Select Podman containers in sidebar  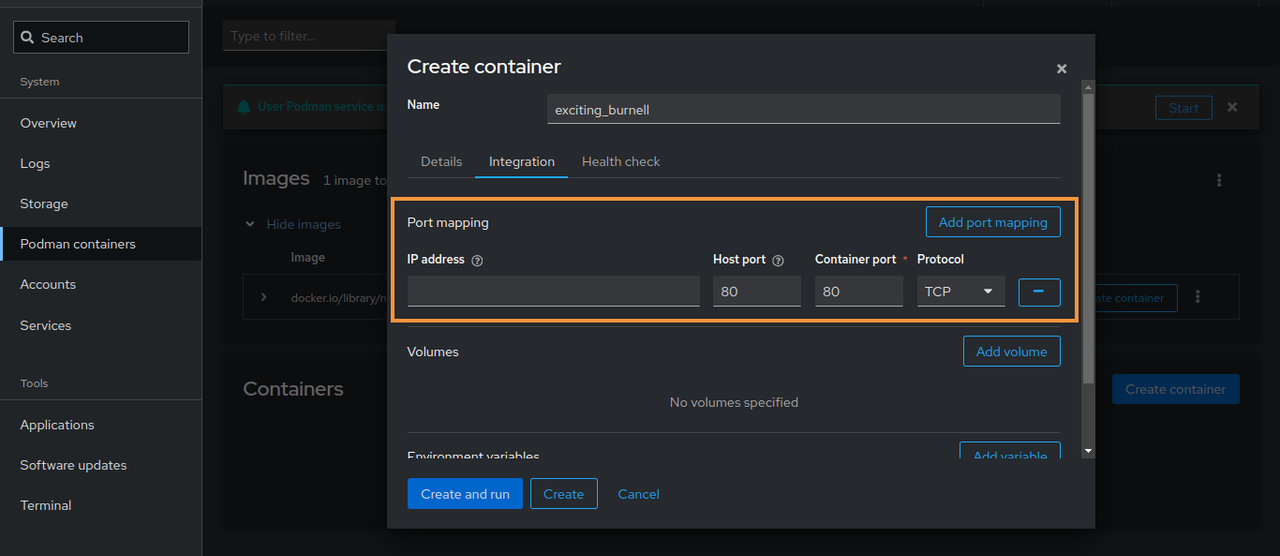[x=100, y=244]
